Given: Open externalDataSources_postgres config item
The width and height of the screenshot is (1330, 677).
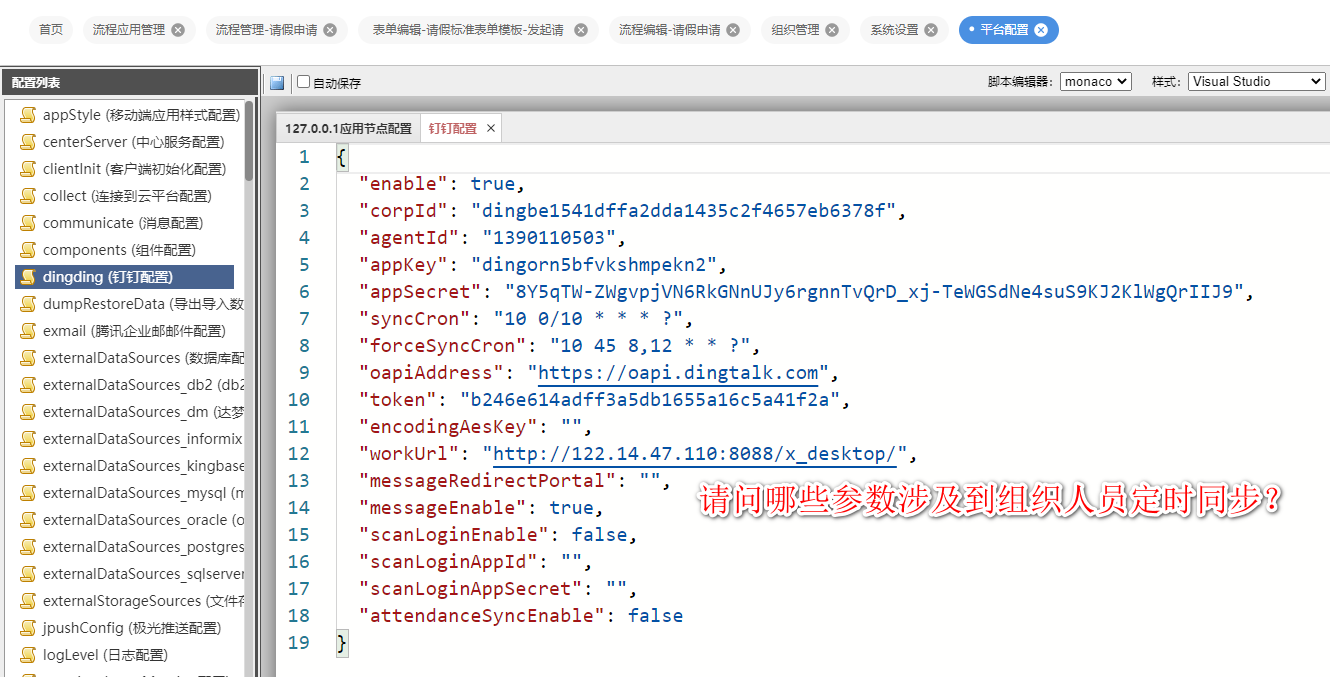Looking at the screenshot, I should point(143,547).
